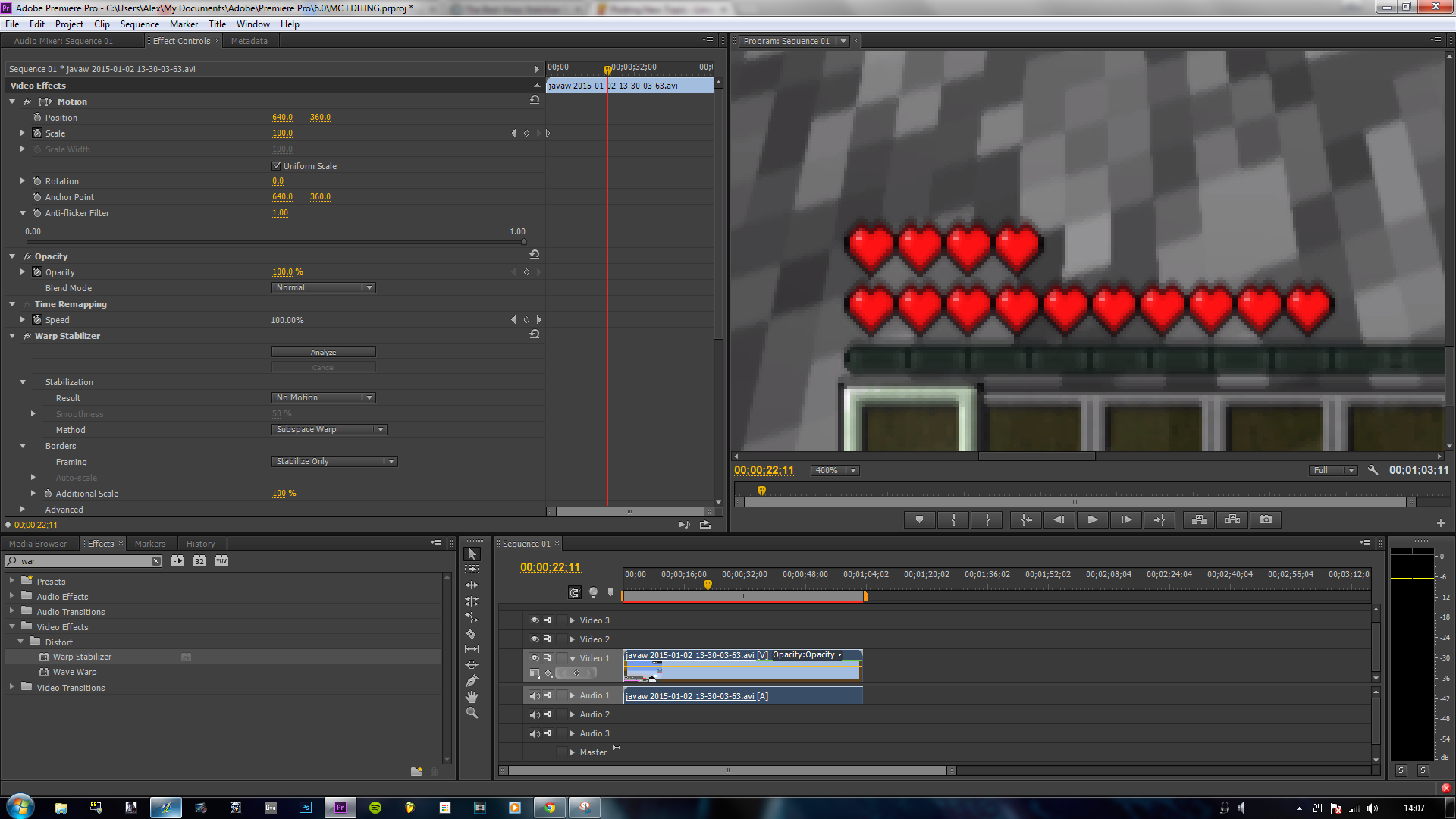Create new custom bin in Effects panel

coord(416,771)
